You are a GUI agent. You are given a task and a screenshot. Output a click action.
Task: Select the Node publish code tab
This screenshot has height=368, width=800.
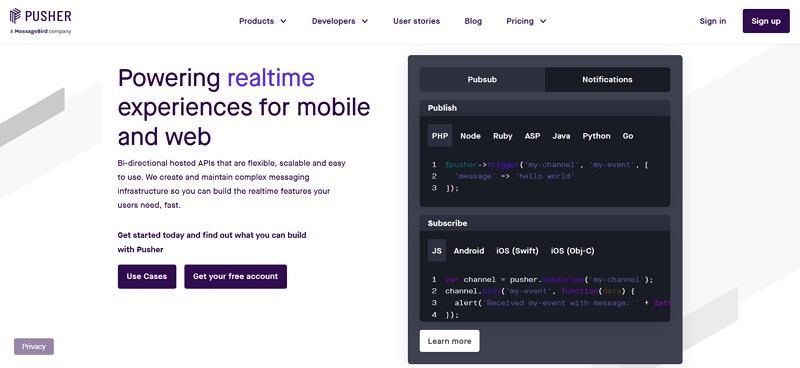point(470,136)
